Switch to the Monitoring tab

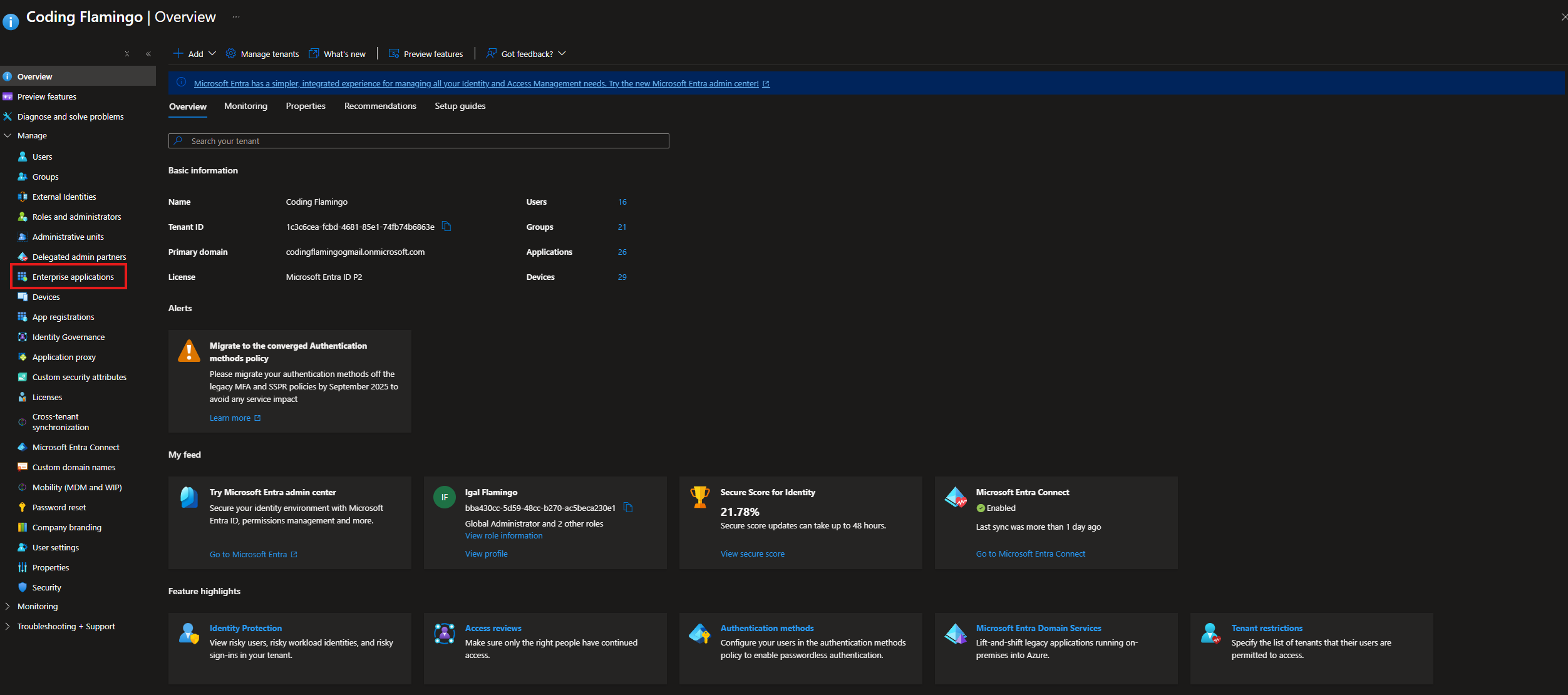[245, 106]
